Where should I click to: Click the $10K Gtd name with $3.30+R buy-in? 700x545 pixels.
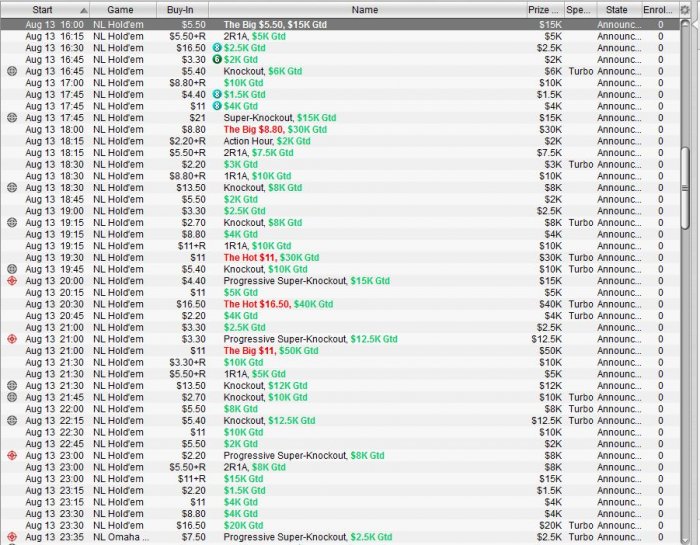(x=243, y=362)
